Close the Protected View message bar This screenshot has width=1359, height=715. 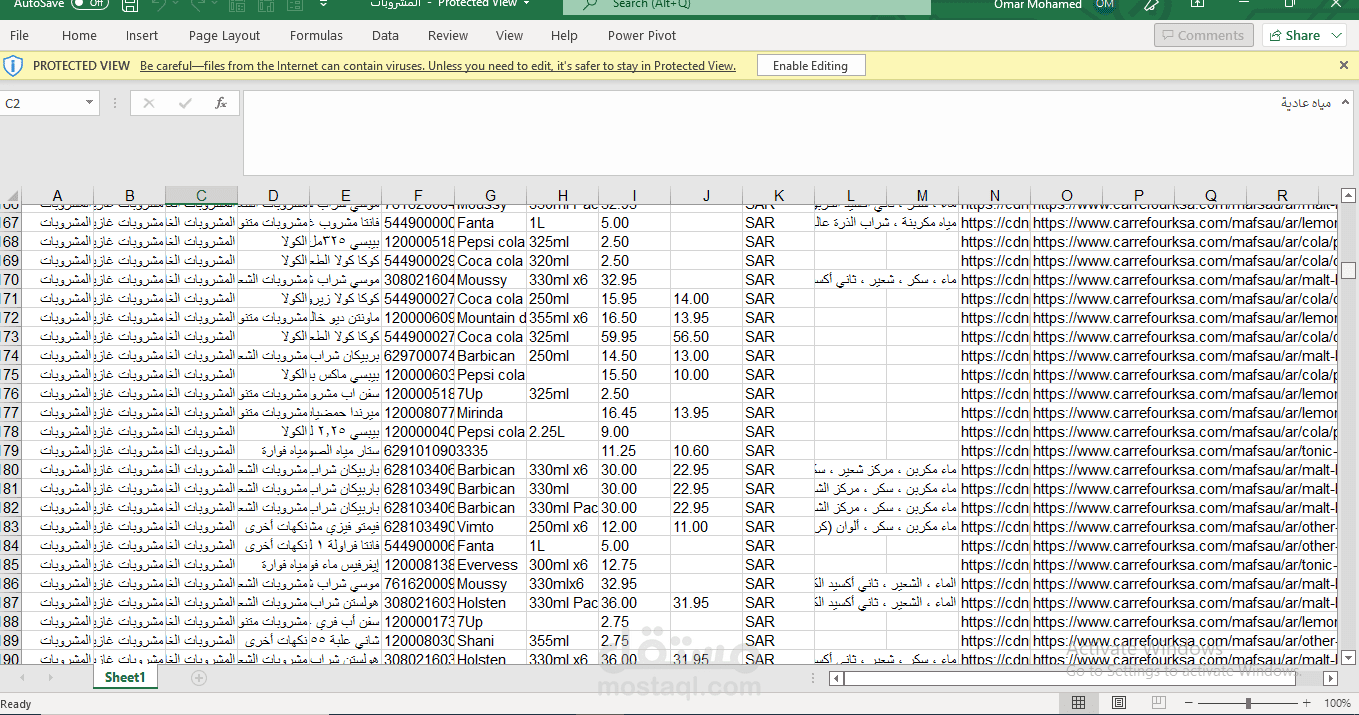point(1343,65)
